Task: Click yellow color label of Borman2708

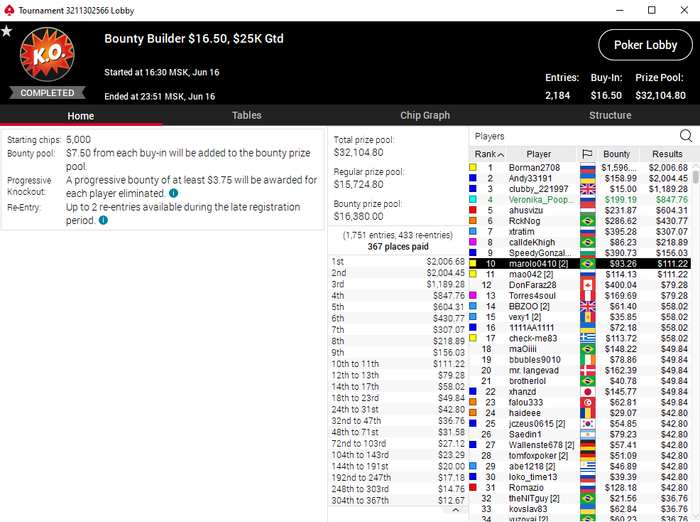Action: pyautogui.click(x=473, y=167)
